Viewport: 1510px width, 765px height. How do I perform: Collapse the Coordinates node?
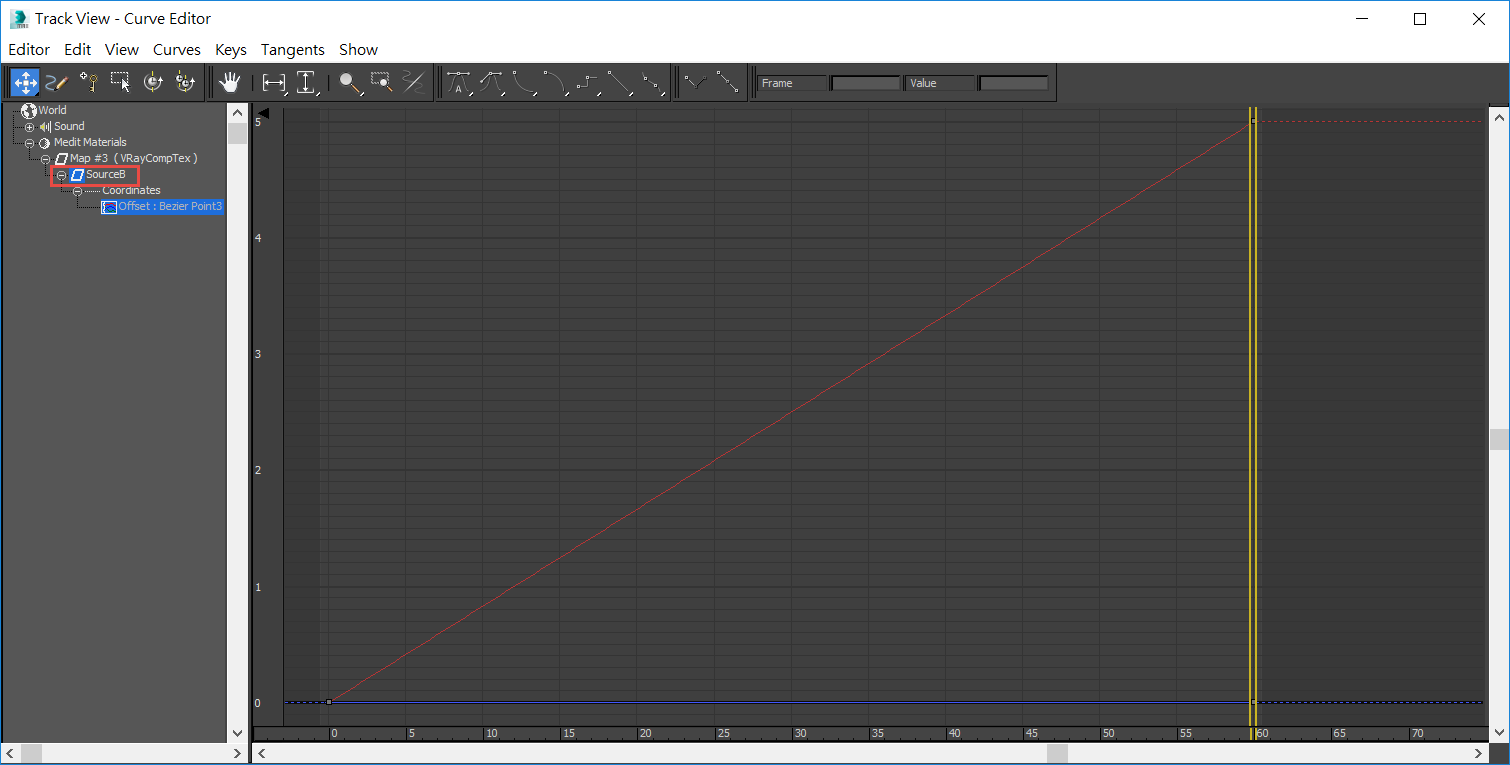[x=77, y=191]
